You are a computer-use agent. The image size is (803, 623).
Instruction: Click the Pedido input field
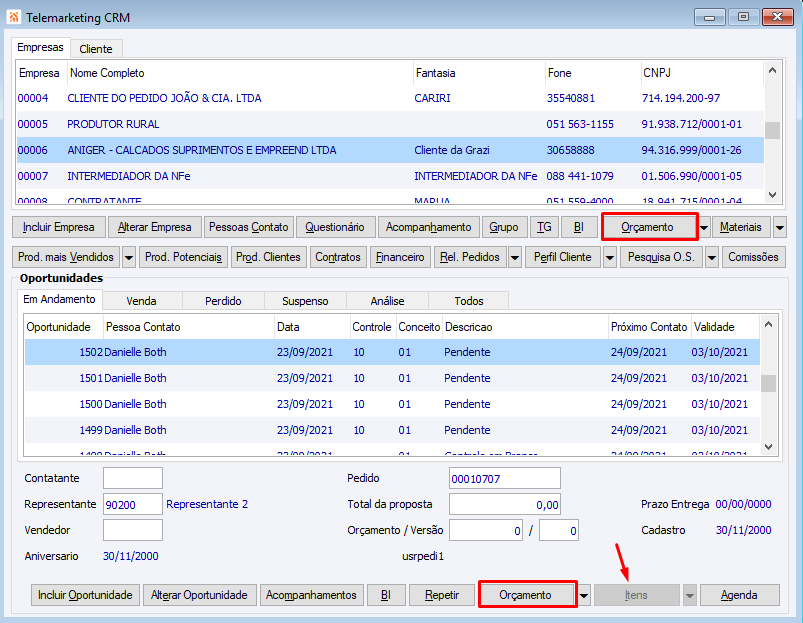(504, 478)
